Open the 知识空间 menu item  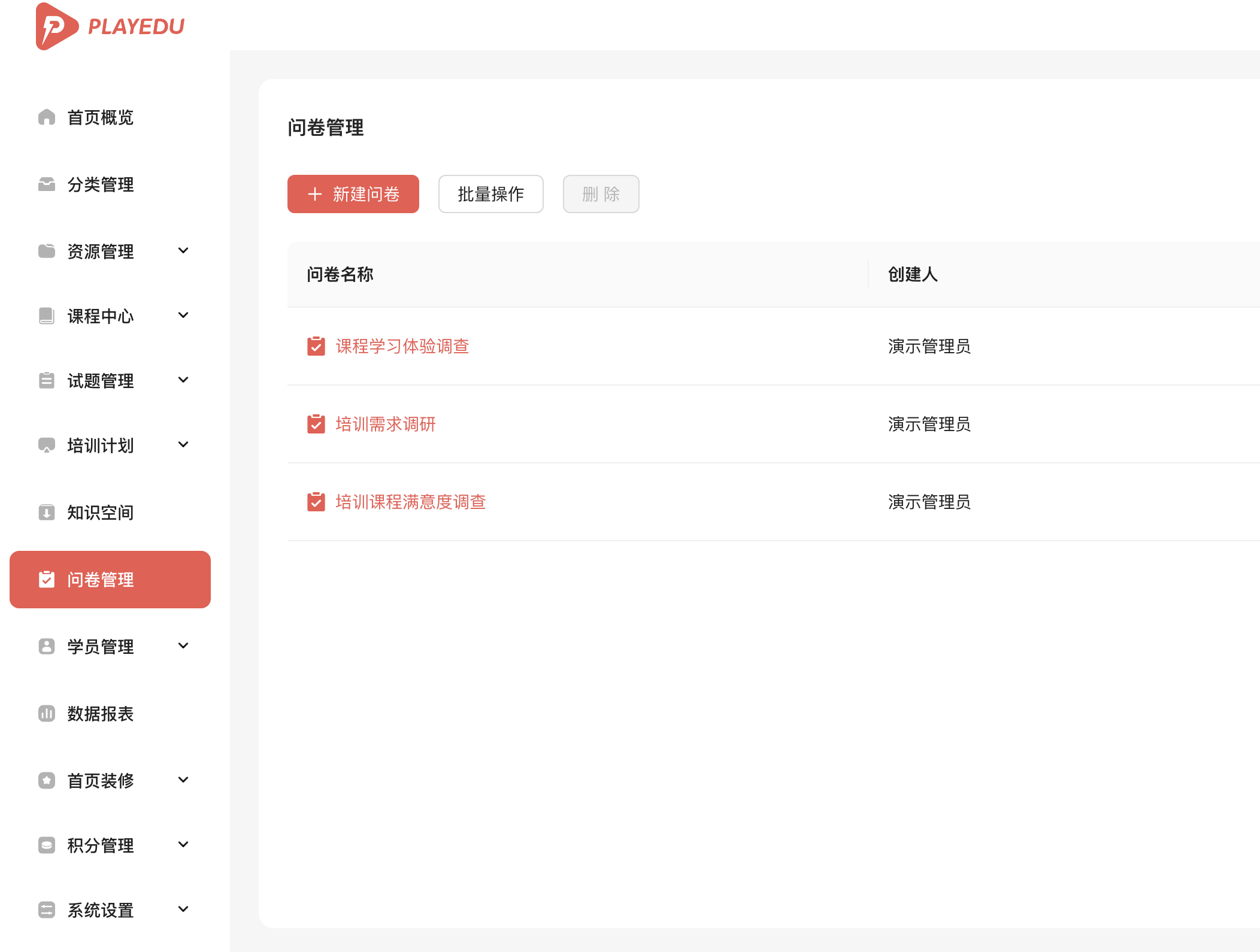[x=110, y=513]
